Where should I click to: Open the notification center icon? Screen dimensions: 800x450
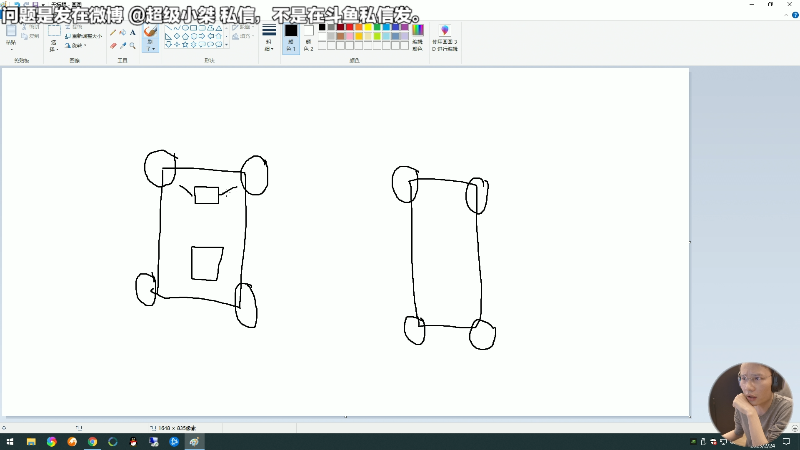click(x=786, y=442)
